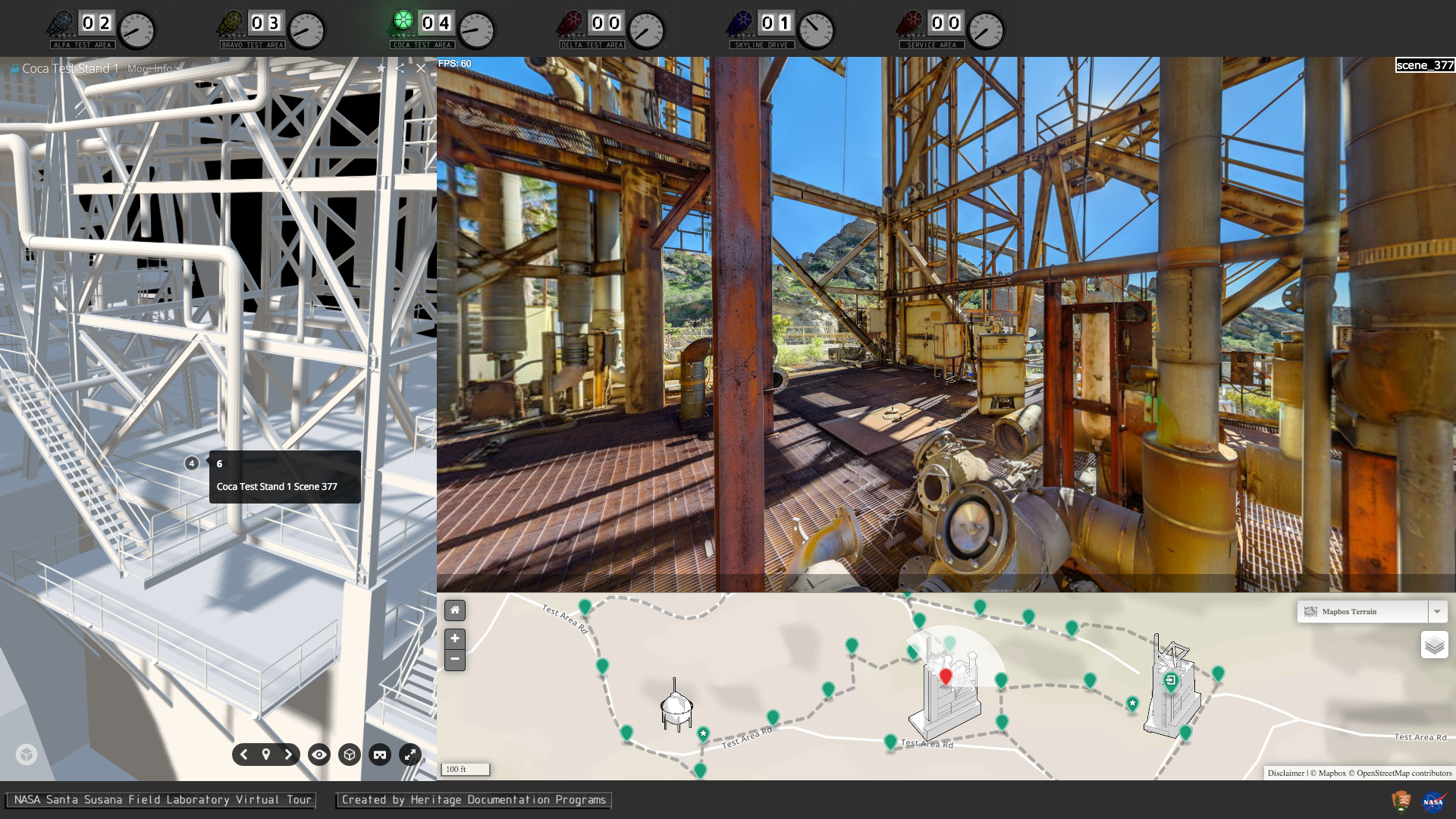This screenshot has height=819, width=1456.
Task: Click the 3D cube model view button
Action: (x=350, y=755)
